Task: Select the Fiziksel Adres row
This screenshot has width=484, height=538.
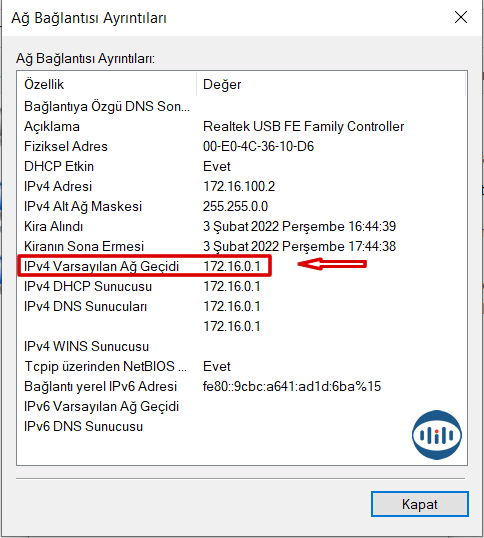Action: pos(242,147)
